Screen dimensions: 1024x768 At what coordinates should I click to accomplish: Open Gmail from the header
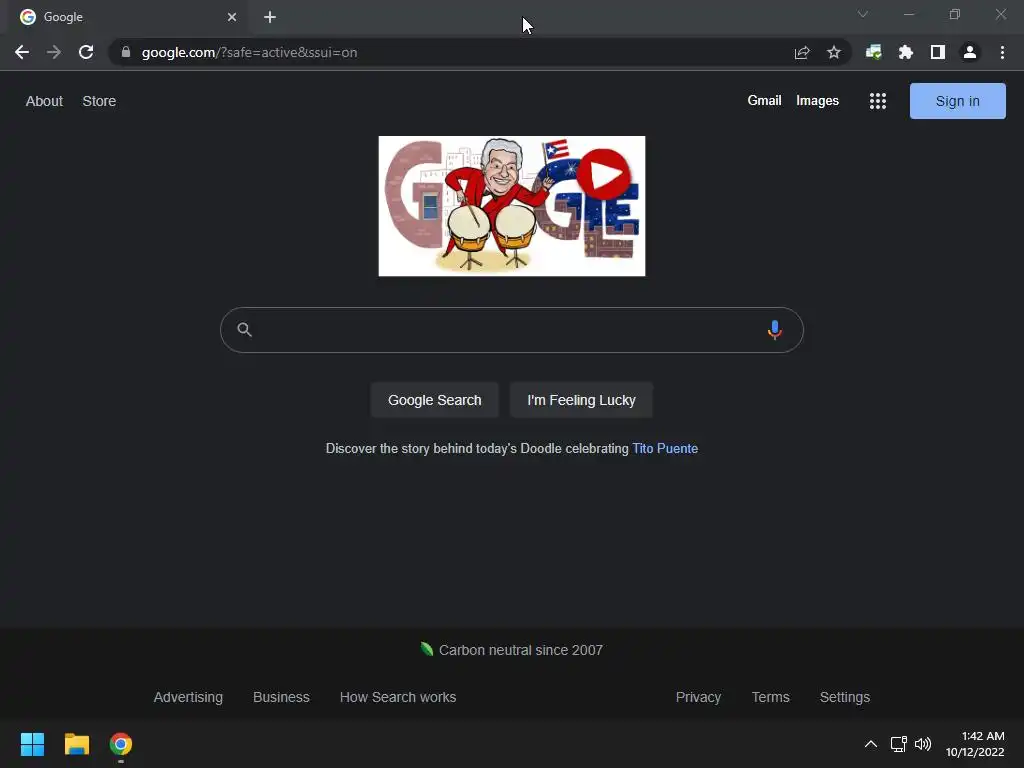pyautogui.click(x=764, y=101)
